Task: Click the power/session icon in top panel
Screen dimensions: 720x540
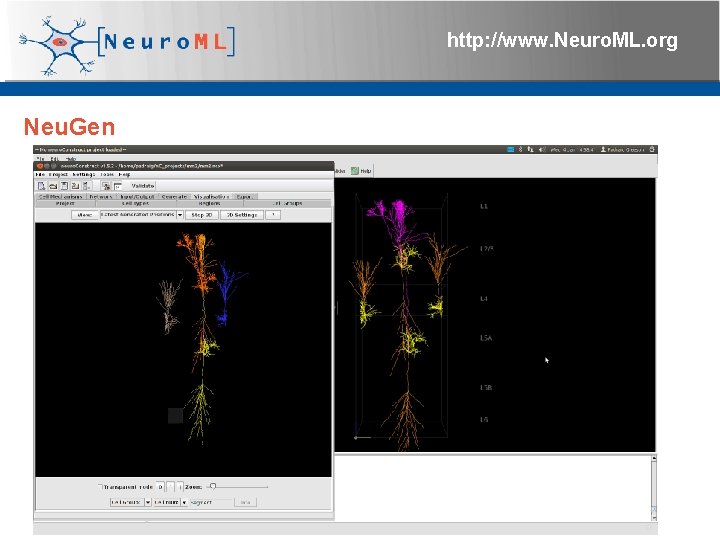Action: 652,150
